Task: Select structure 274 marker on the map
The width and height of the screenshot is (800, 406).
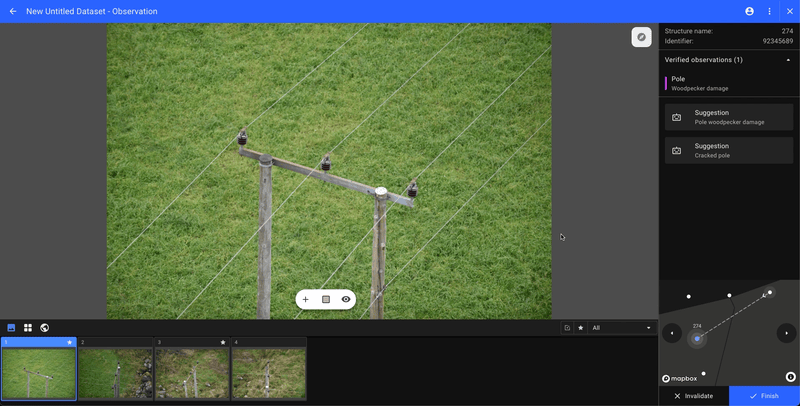Action: click(697, 339)
